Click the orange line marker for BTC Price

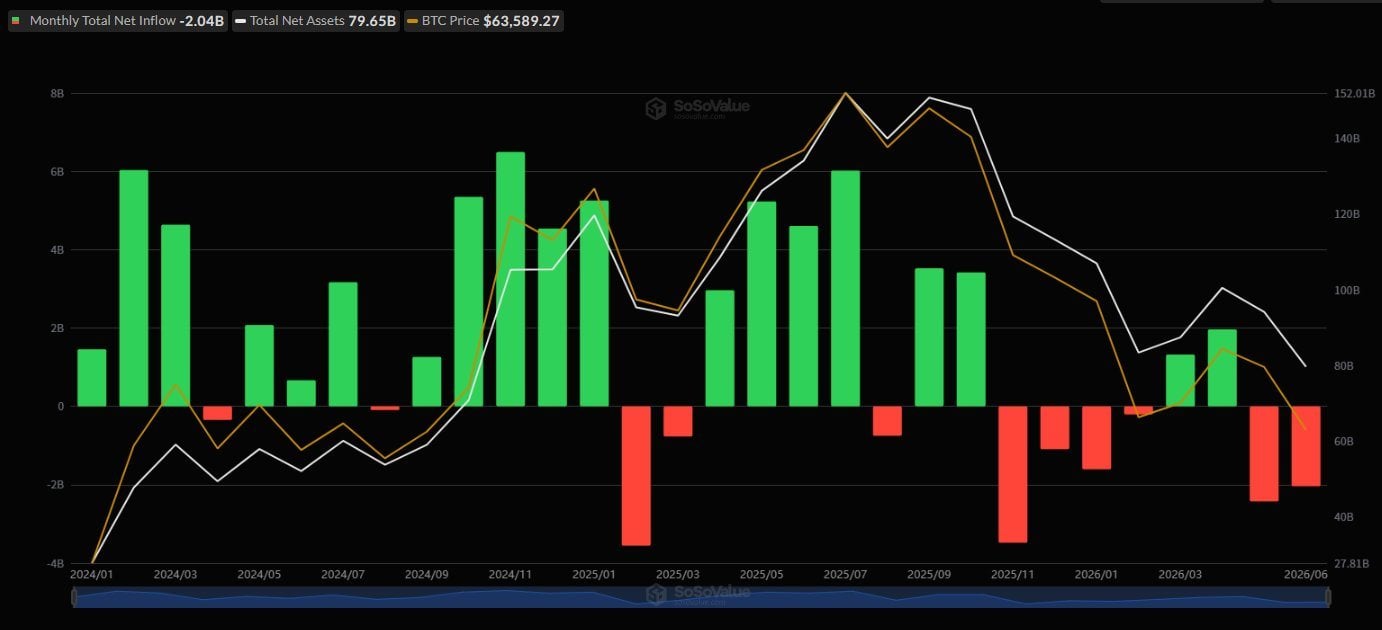pyautogui.click(x=412, y=20)
